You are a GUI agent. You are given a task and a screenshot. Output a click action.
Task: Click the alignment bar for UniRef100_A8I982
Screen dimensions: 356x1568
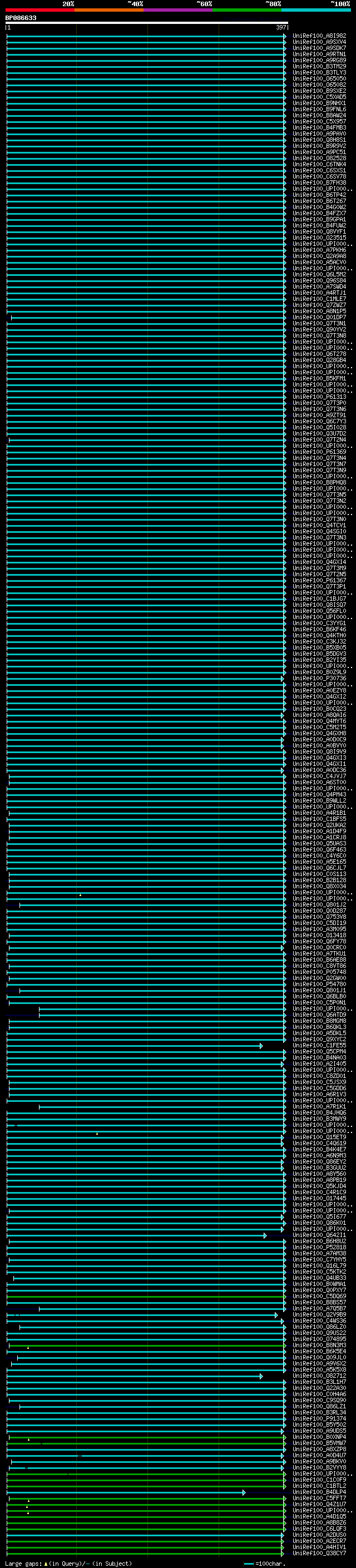point(146,36)
